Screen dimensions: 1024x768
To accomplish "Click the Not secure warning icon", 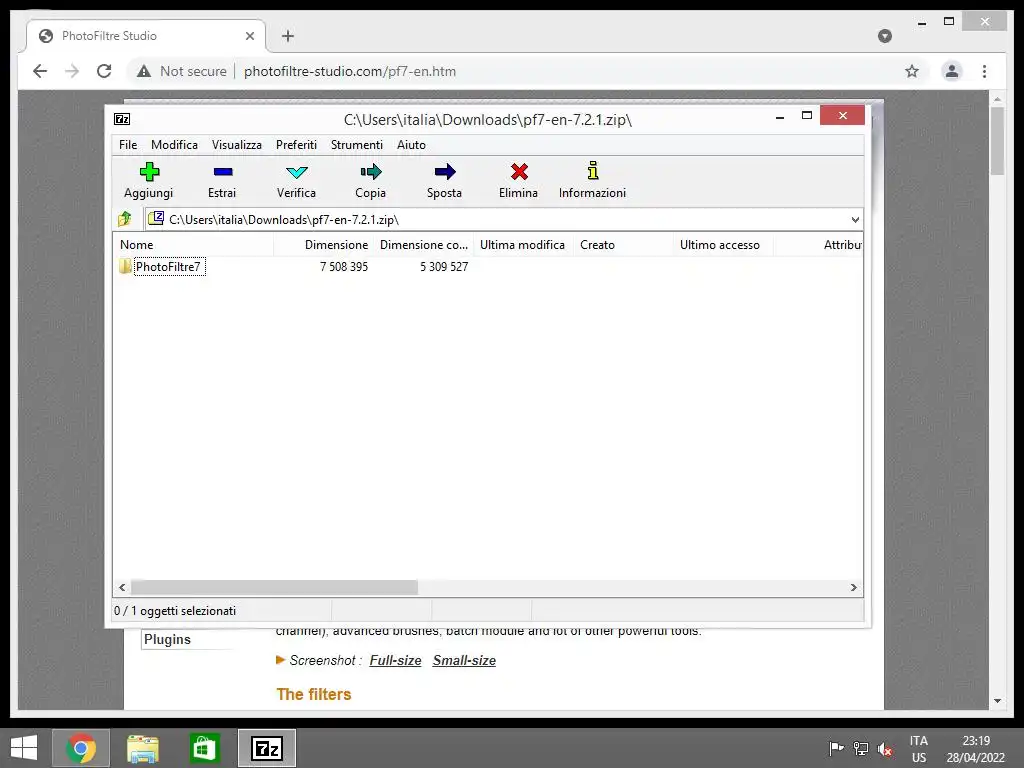I will pyautogui.click(x=144, y=71).
